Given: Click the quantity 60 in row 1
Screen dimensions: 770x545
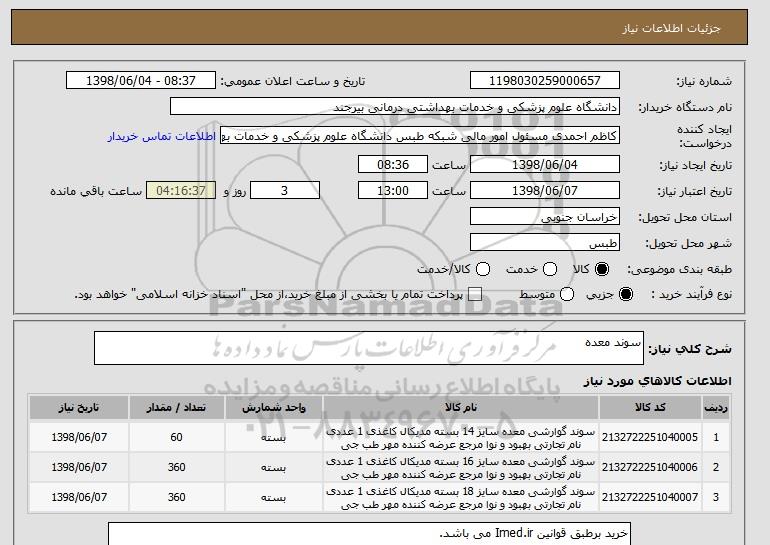Looking at the screenshot, I should pyautogui.click(x=176, y=437).
